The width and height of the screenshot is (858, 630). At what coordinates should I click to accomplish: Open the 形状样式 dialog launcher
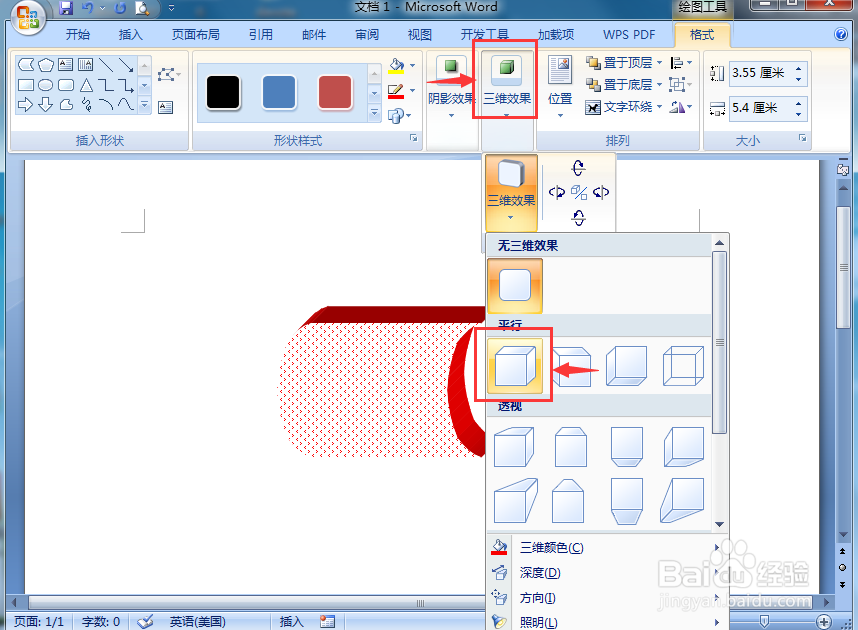point(414,138)
